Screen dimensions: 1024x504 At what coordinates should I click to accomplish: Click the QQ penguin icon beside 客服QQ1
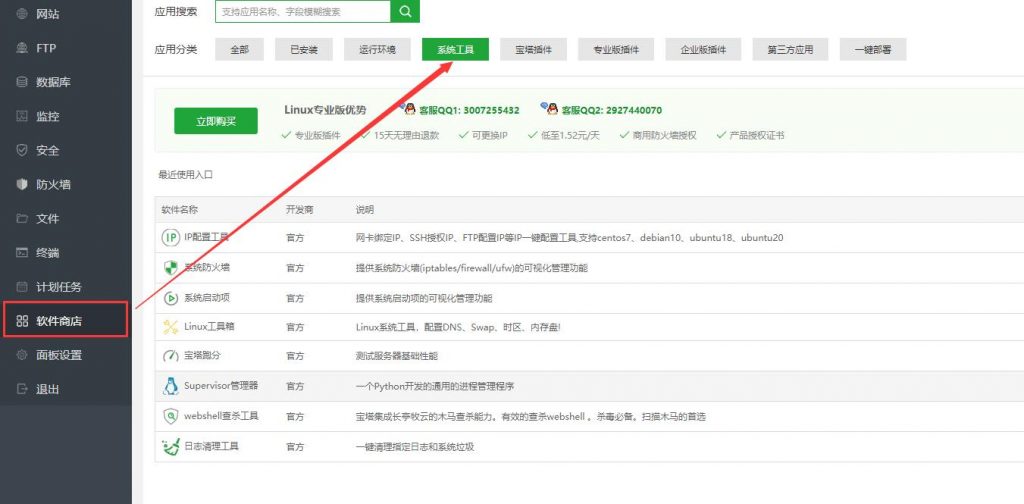408,108
